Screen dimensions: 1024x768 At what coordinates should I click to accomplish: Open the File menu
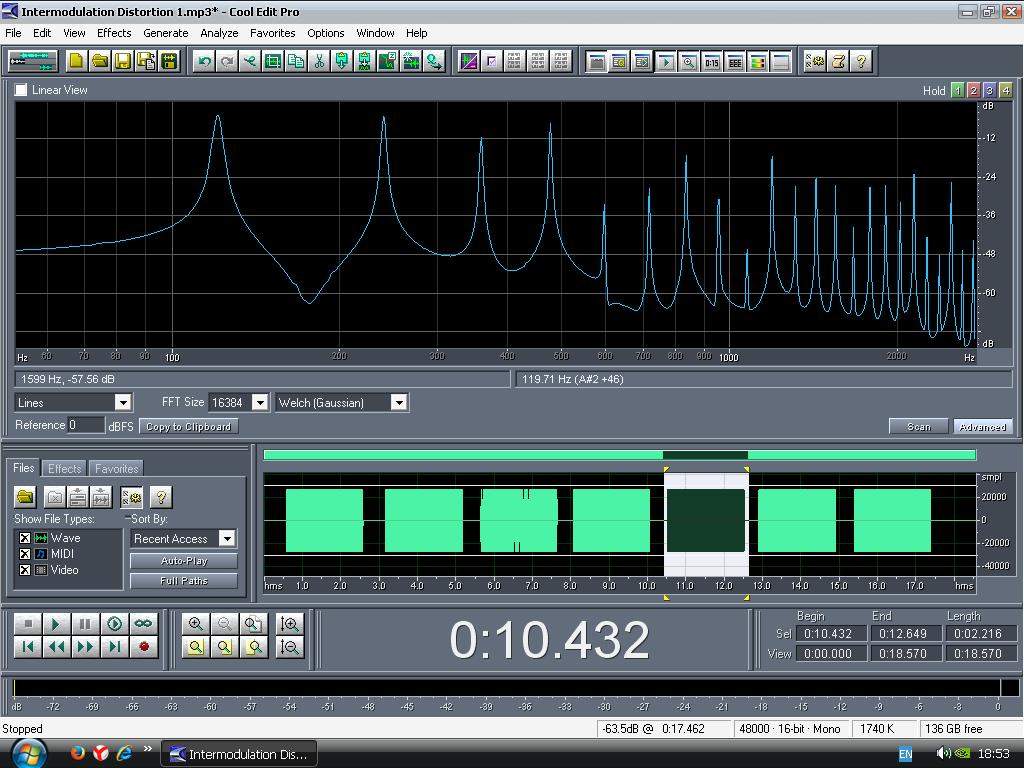point(13,33)
